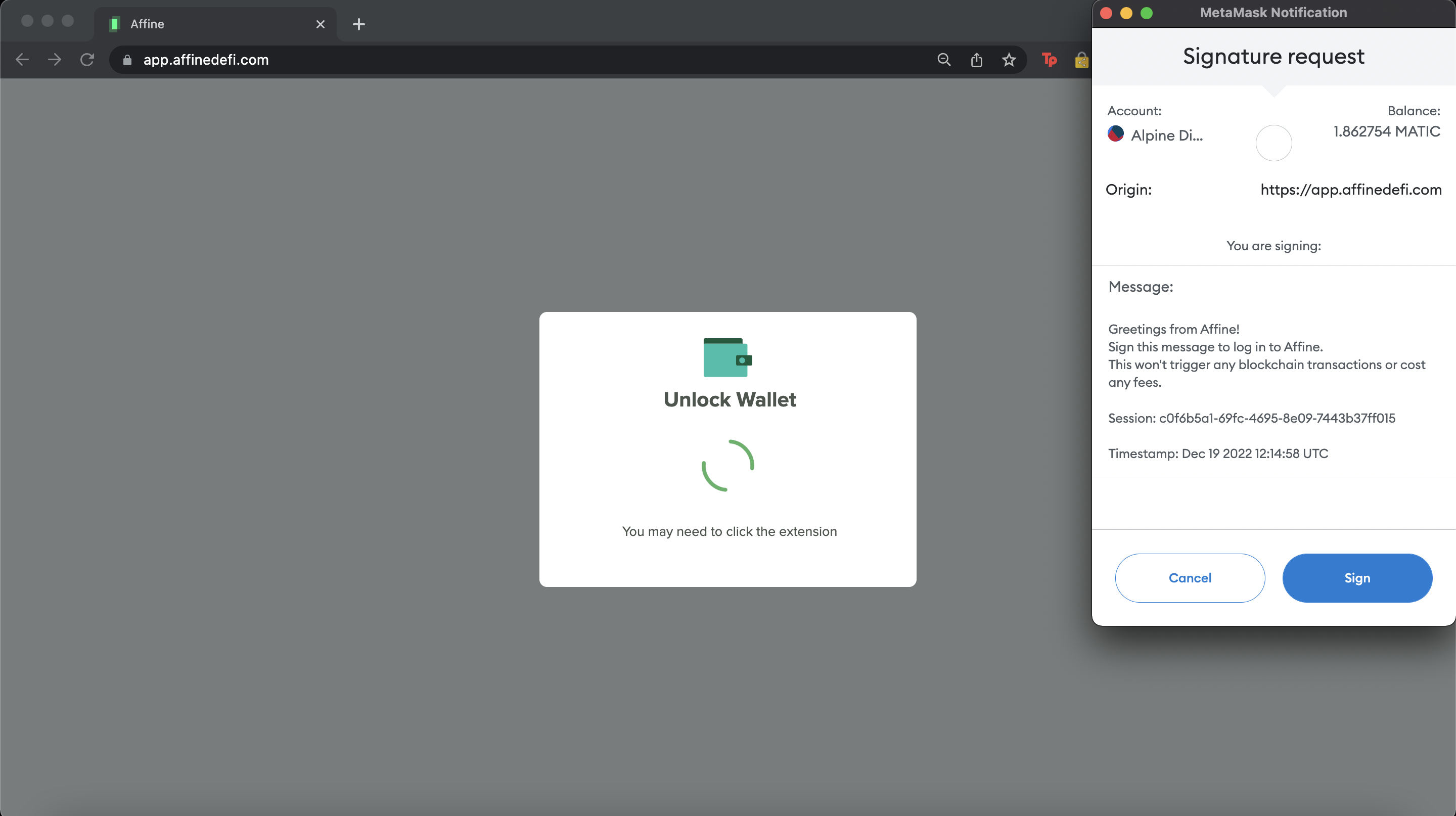This screenshot has height=816, width=1456.
Task: Click the browser forward arrow
Action: click(x=54, y=59)
